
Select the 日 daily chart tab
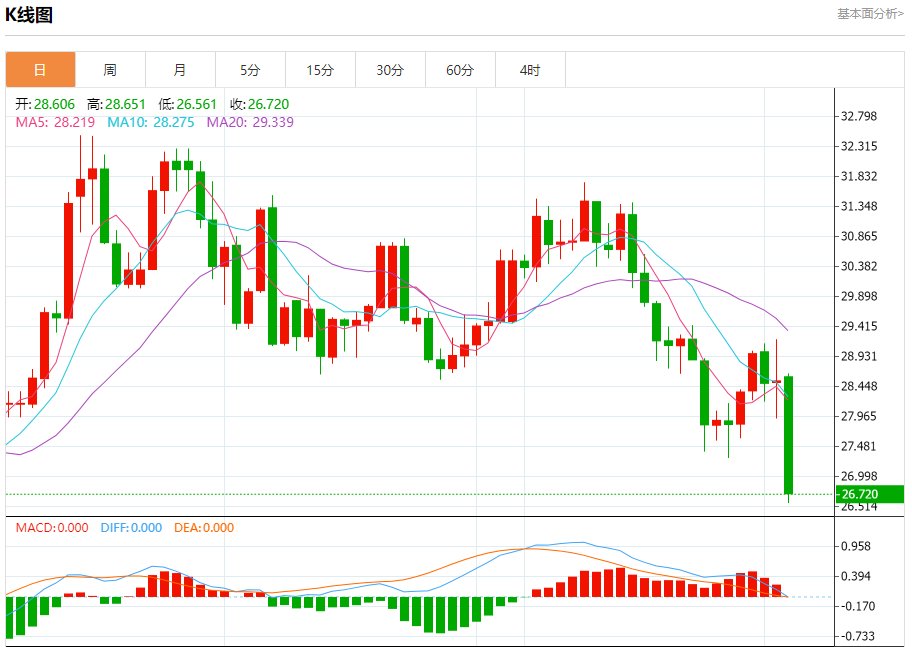pyautogui.click(x=41, y=70)
